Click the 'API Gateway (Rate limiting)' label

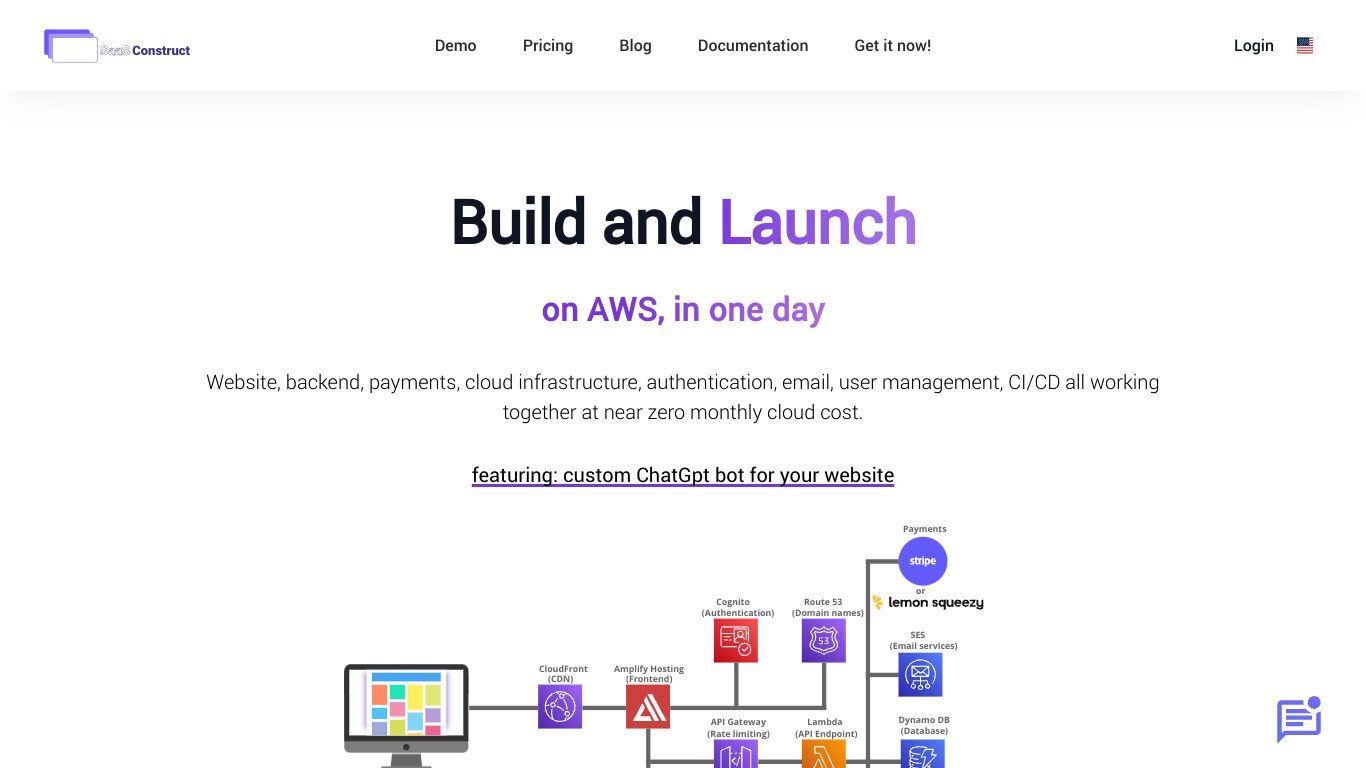[738, 727]
